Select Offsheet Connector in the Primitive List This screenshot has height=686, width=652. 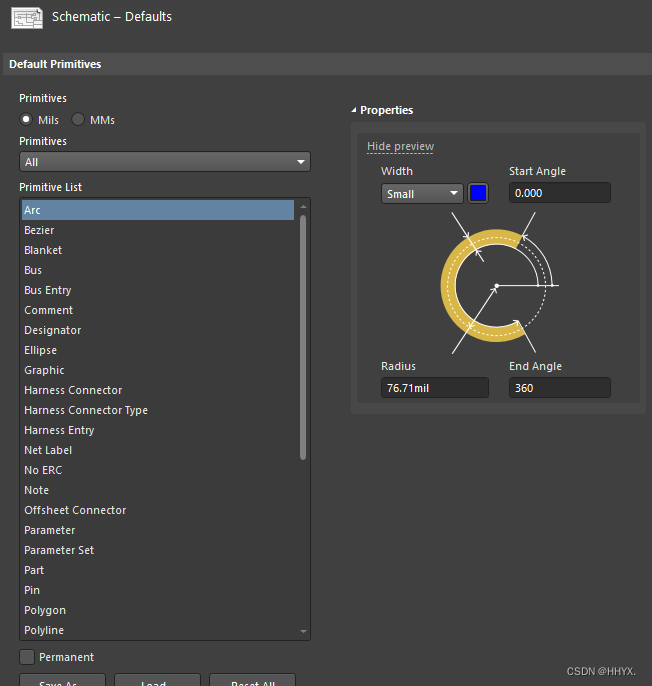click(x=158, y=510)
